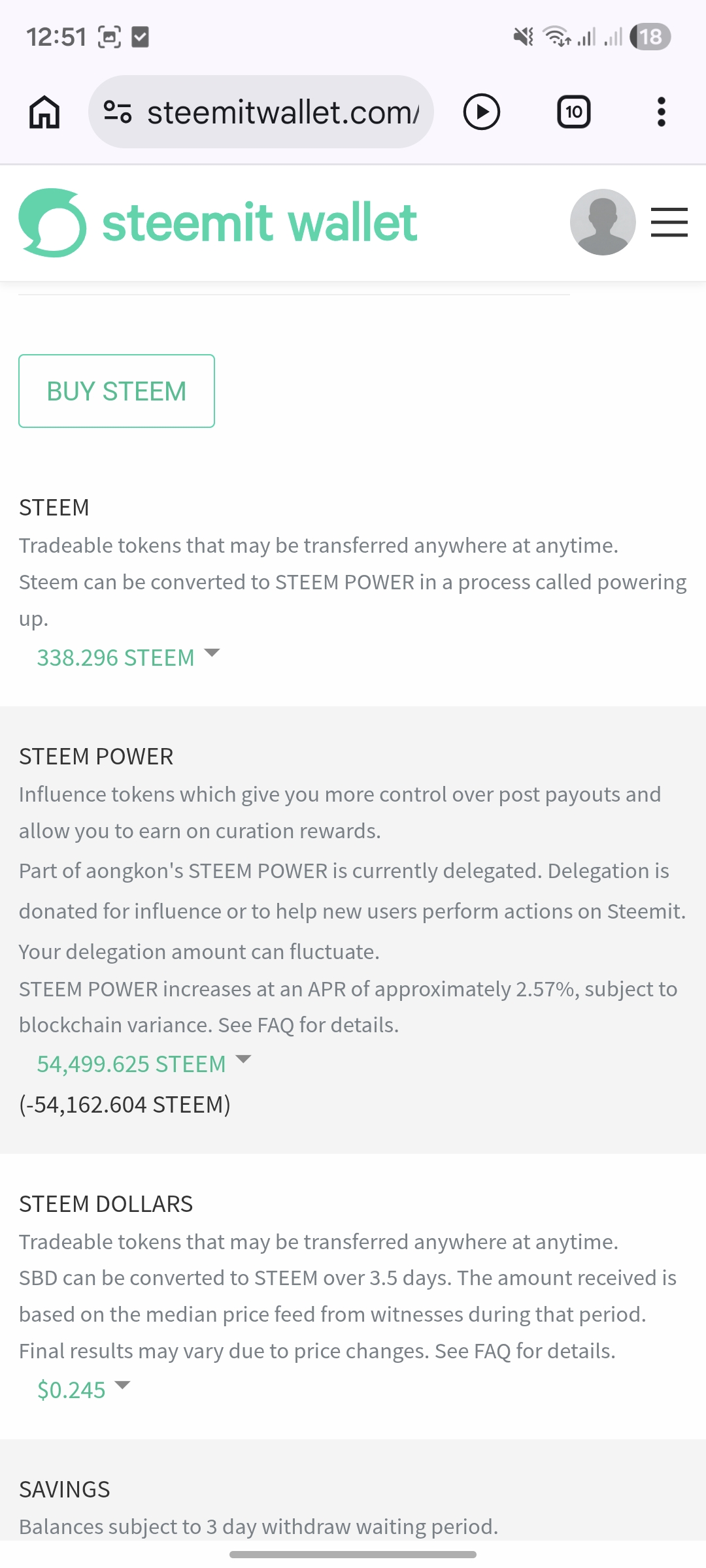Open the hamburger navigation menu
The width and height of the screenshot is (706, 1568).
pos(669,222)
